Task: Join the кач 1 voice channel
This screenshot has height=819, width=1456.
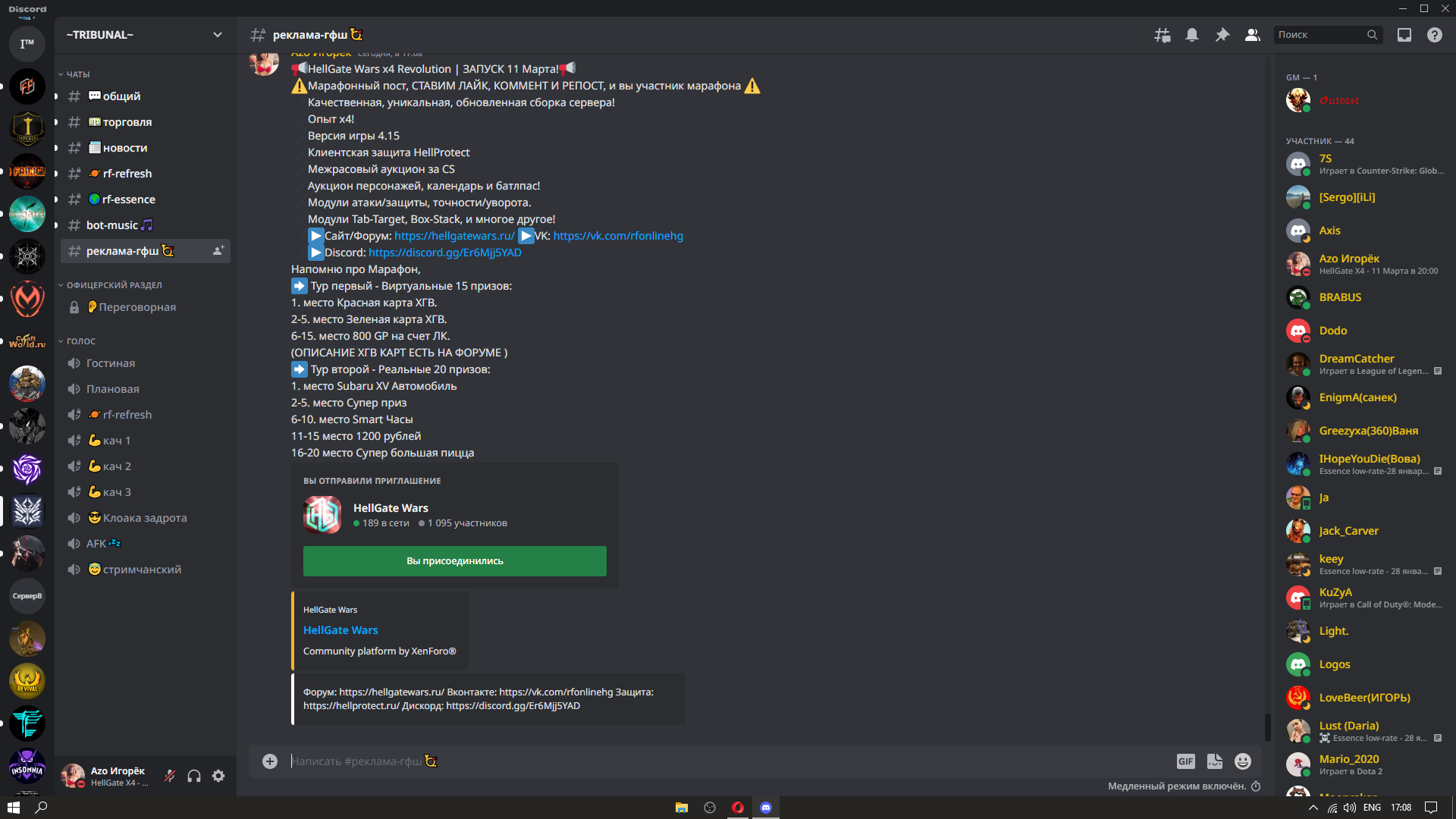Action: [x=145, y=441]
